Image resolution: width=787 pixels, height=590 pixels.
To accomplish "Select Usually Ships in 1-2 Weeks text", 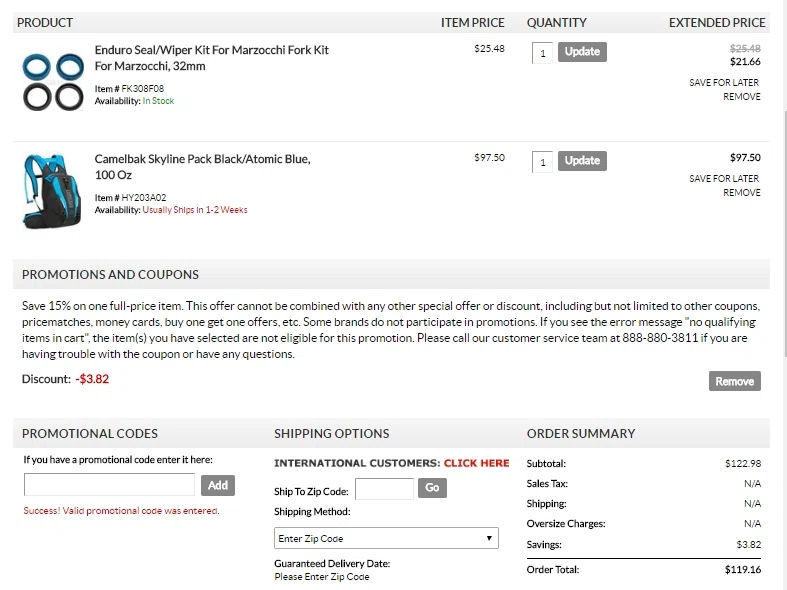I will coord(195,210).
